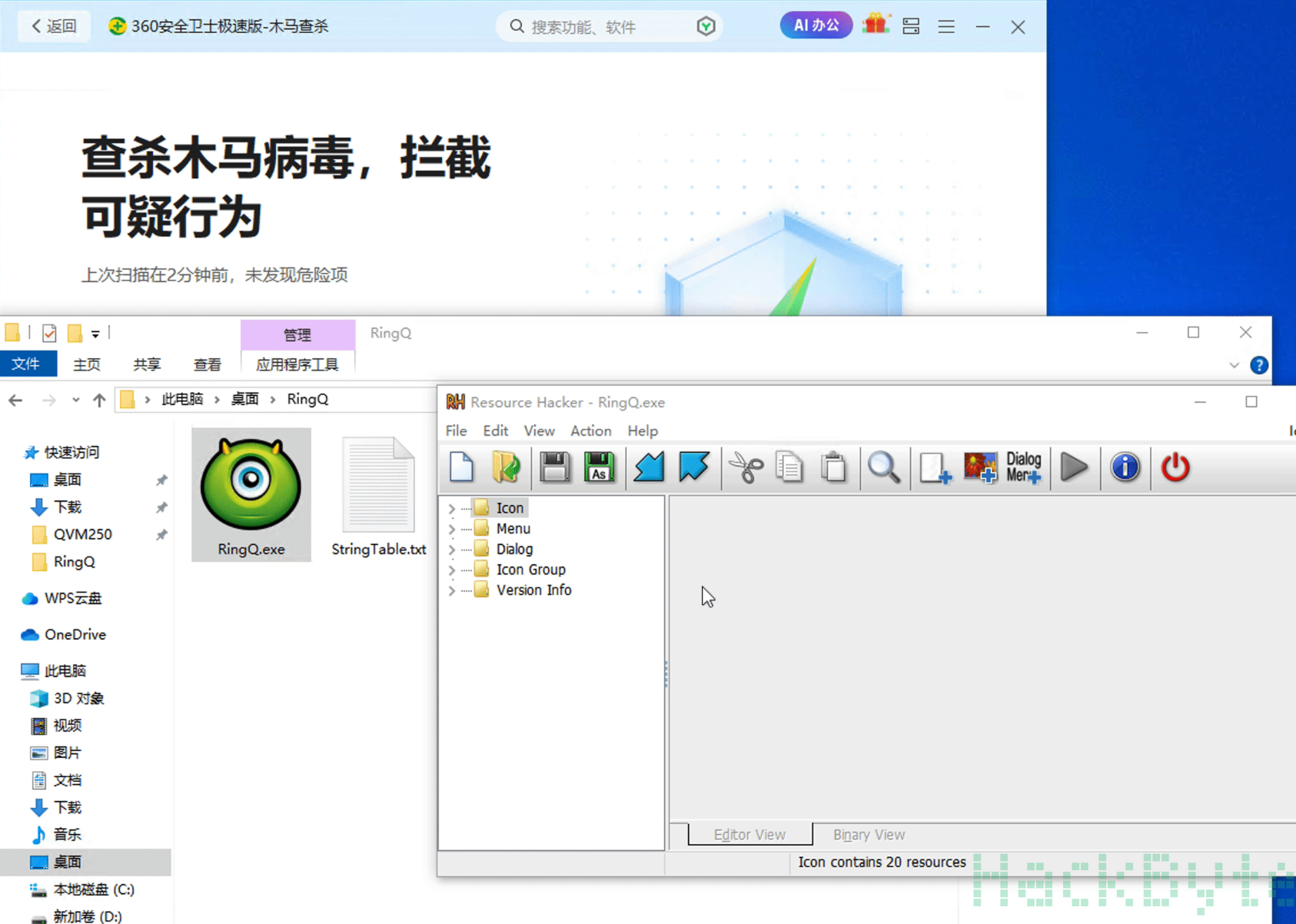Image resolution: width=1296 pixels, height=924 pixels.
Task: Expand the Dialog tree node
Action: point(452,550)
